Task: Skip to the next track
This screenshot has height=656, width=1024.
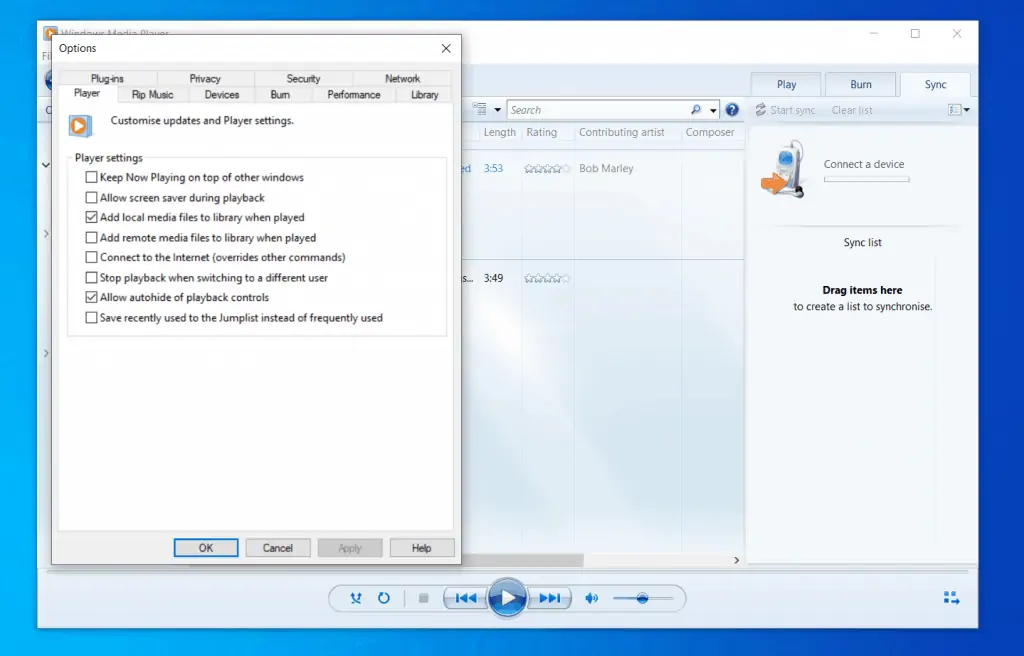Action: point(549,598)
